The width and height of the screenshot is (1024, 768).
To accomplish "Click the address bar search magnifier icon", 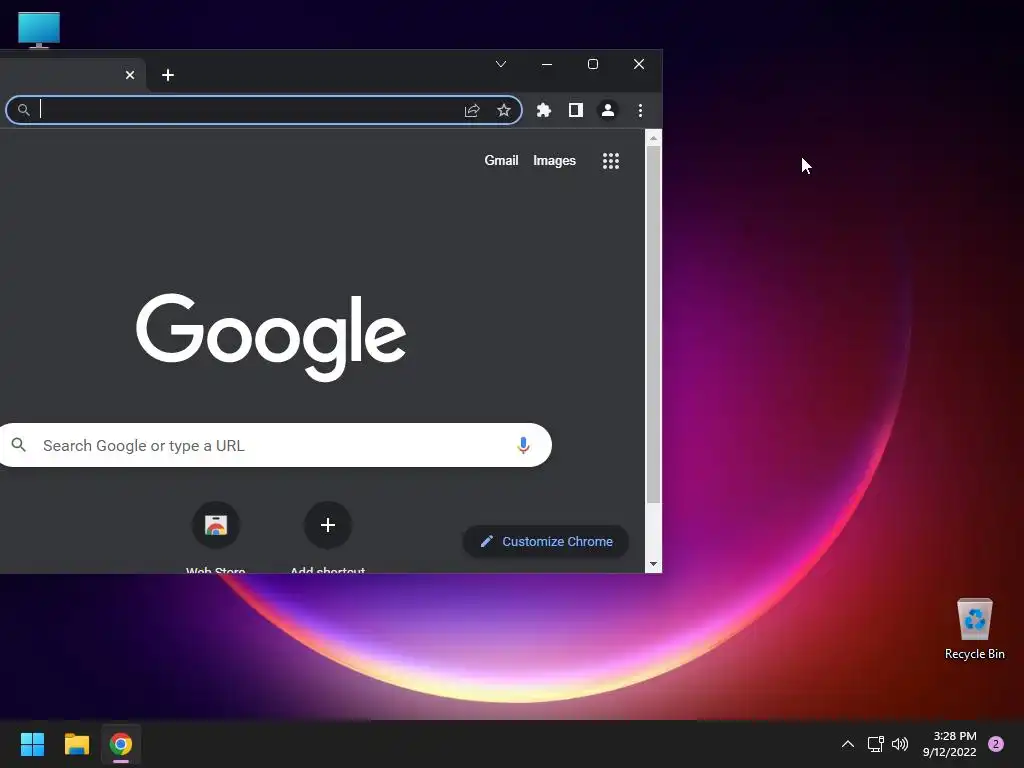I will pos(24,110).
